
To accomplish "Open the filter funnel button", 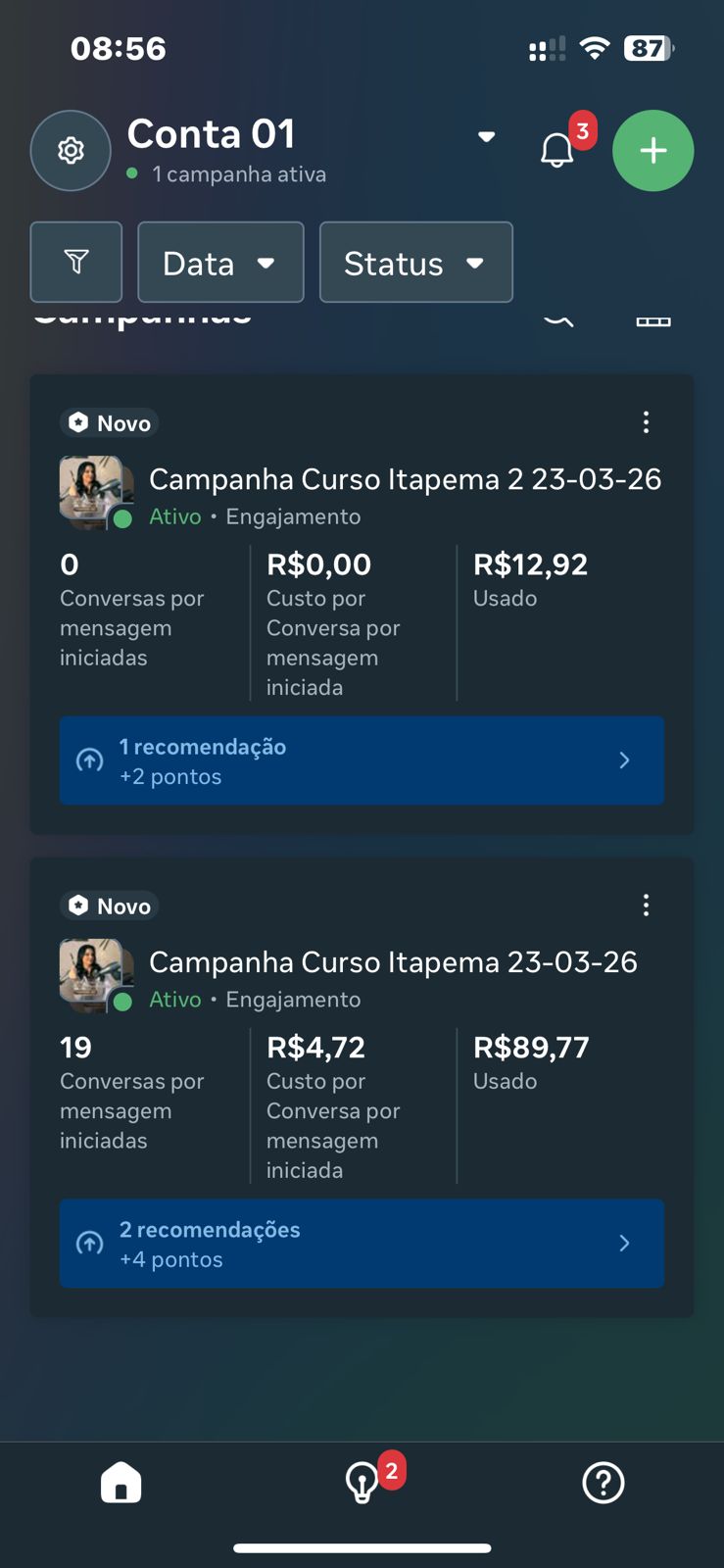I will [76, 262].
